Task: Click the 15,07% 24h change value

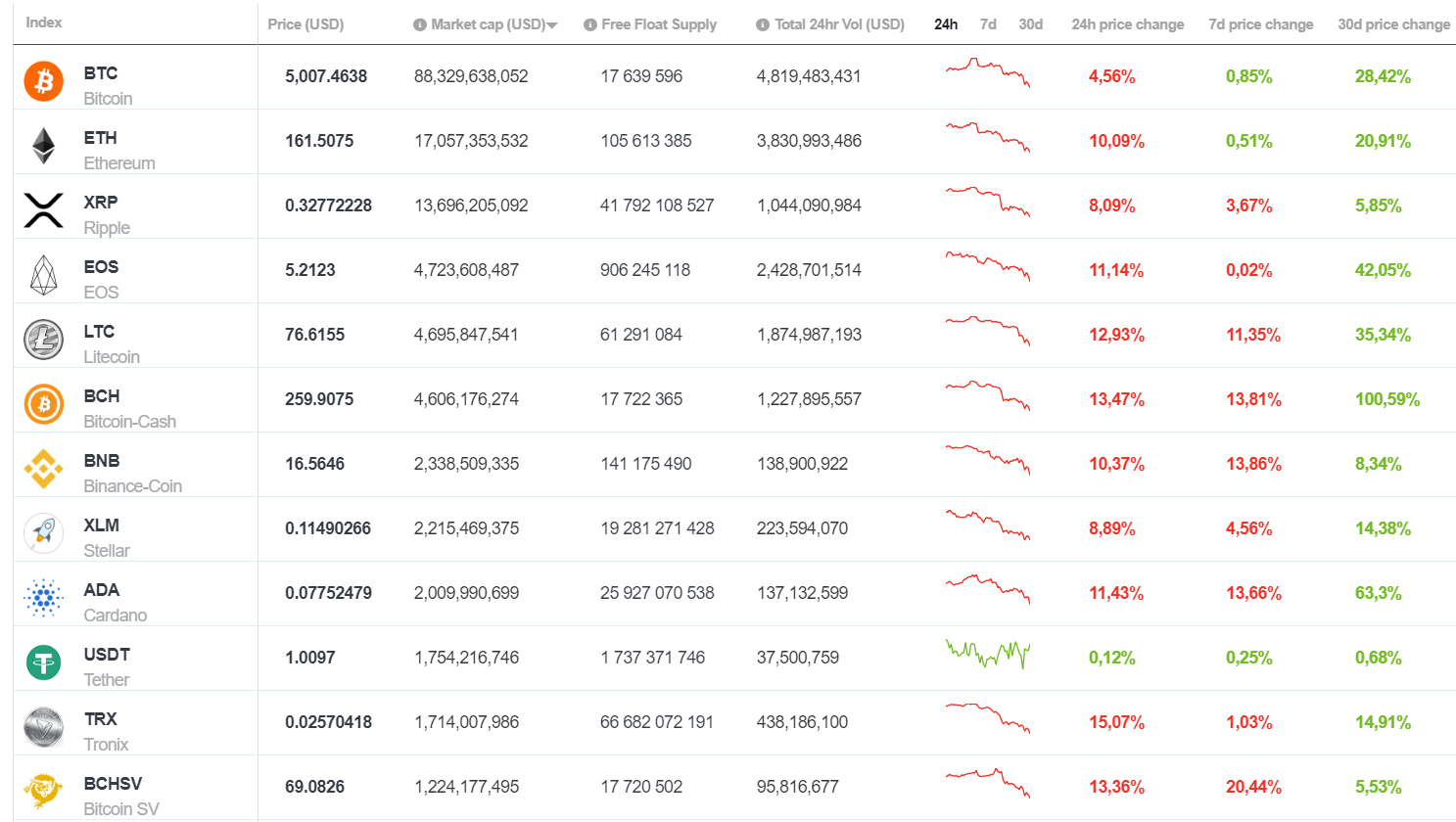Action: [x=1116, y=722]
